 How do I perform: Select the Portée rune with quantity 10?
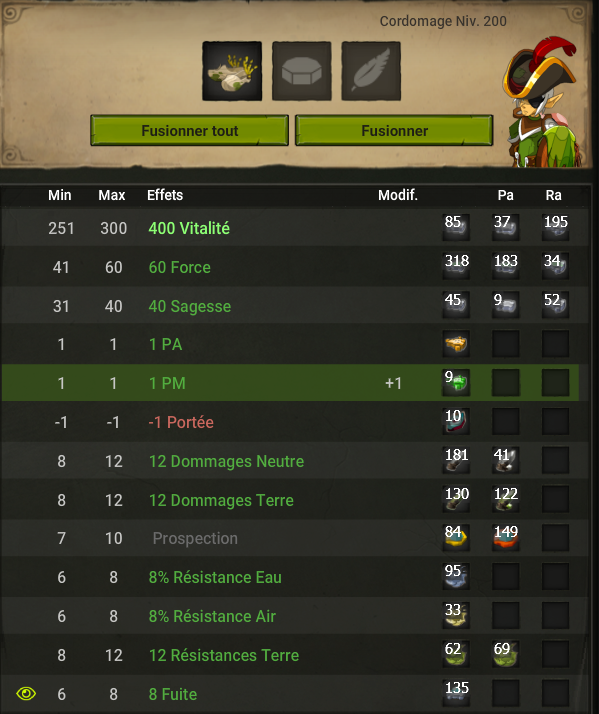[x=456, y=421]
